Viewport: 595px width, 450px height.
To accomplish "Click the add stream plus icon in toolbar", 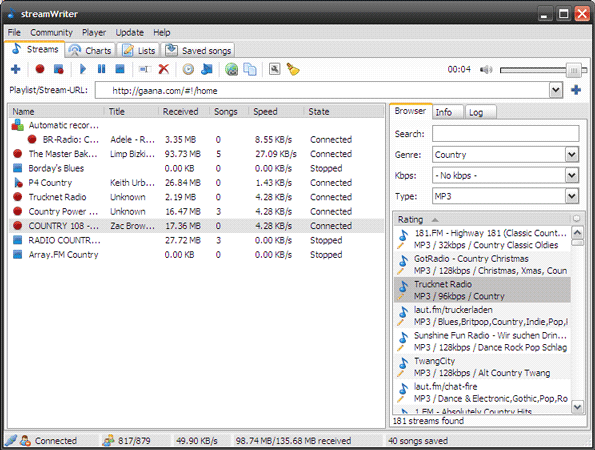I will coord(16,69).
